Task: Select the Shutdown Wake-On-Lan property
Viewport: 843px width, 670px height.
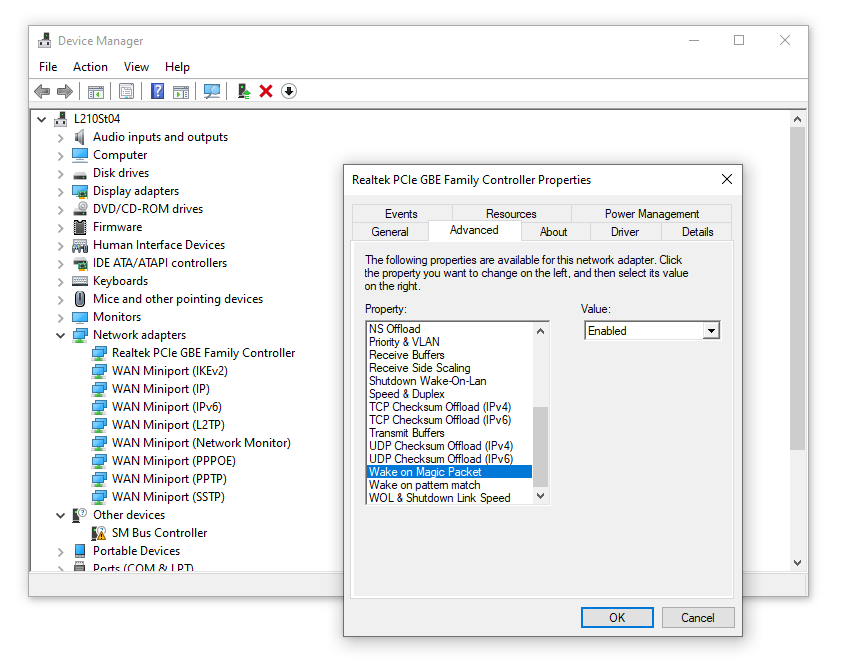Action: click(x=450, y=381)
